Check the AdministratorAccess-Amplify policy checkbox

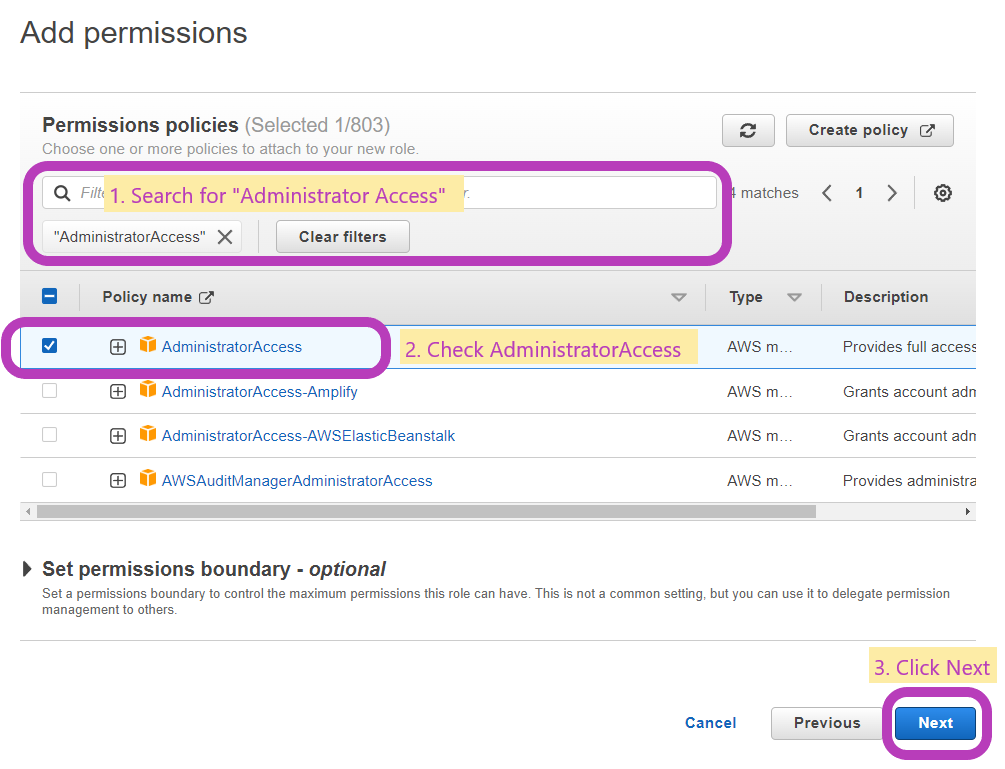50,391
